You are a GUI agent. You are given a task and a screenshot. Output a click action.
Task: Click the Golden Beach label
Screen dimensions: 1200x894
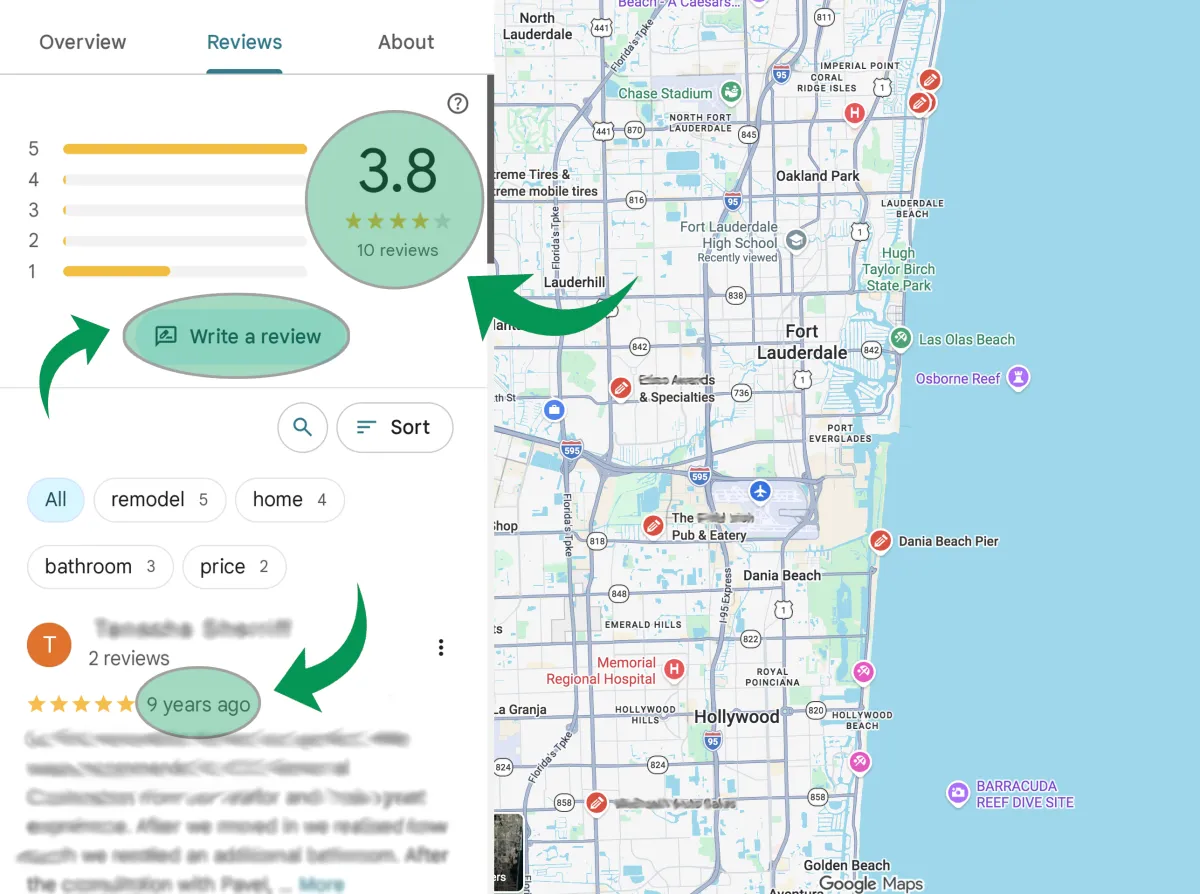[846, 865]
